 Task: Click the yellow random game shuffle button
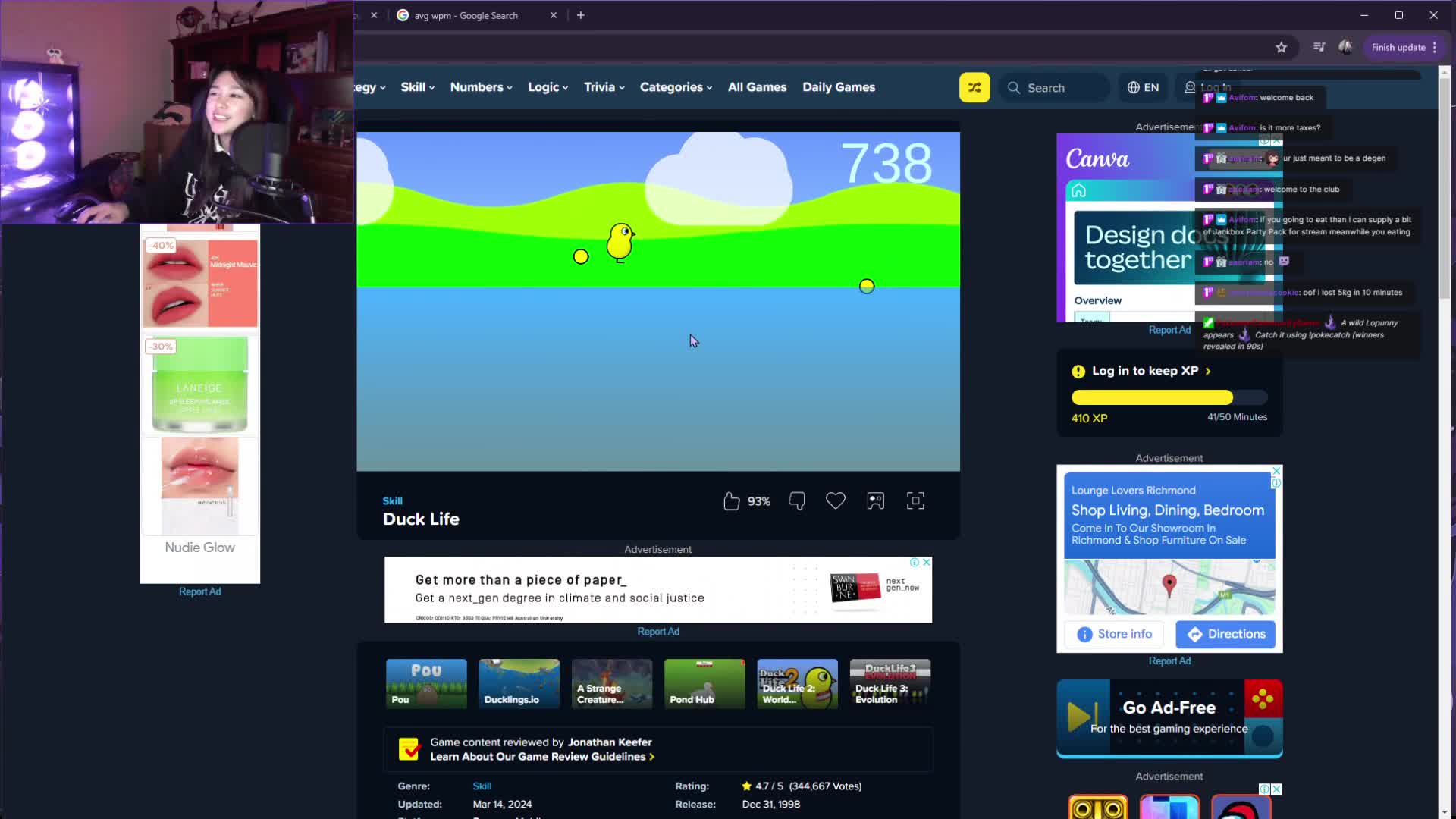pyautogui.click(x=974, y=87)
